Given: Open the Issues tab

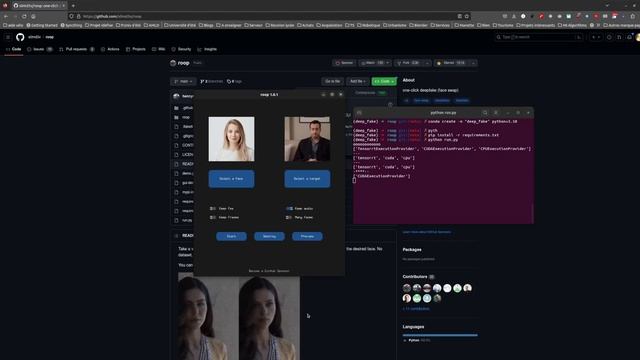Looking at the screenshot, I should (x=40, y=49).
